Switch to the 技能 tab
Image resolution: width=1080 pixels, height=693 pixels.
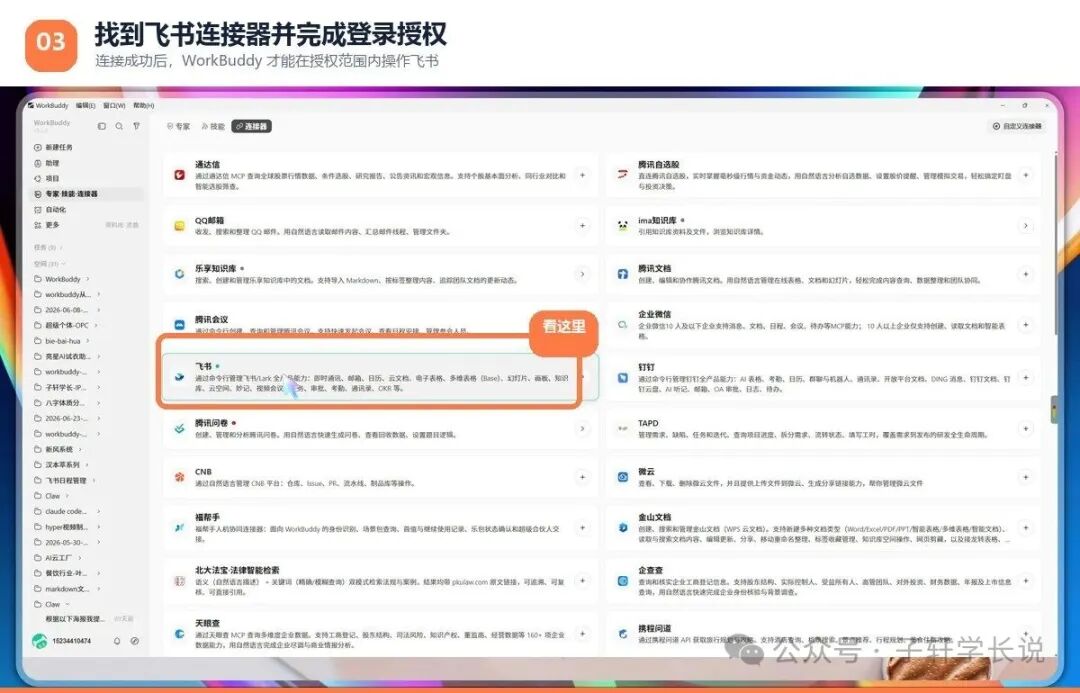coord(214,127)
